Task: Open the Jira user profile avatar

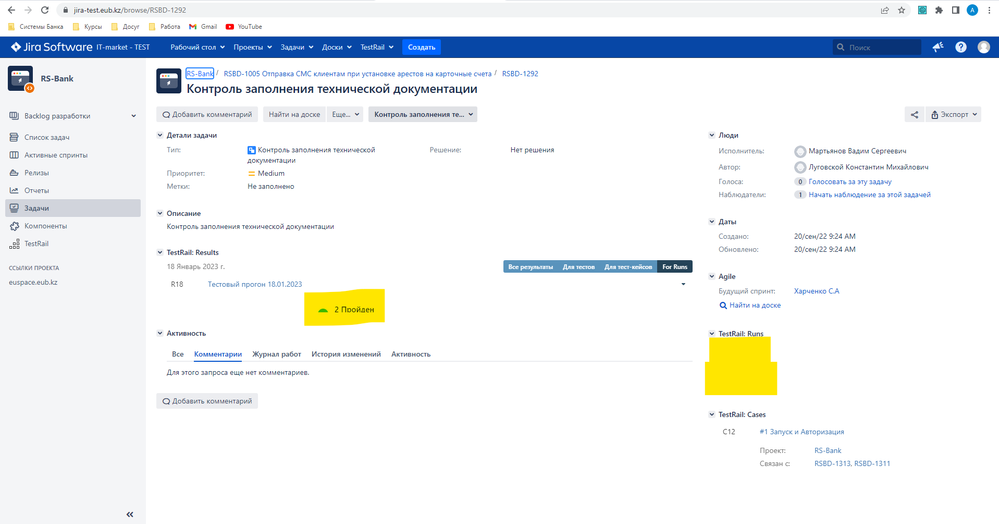Action: (984, 47)
